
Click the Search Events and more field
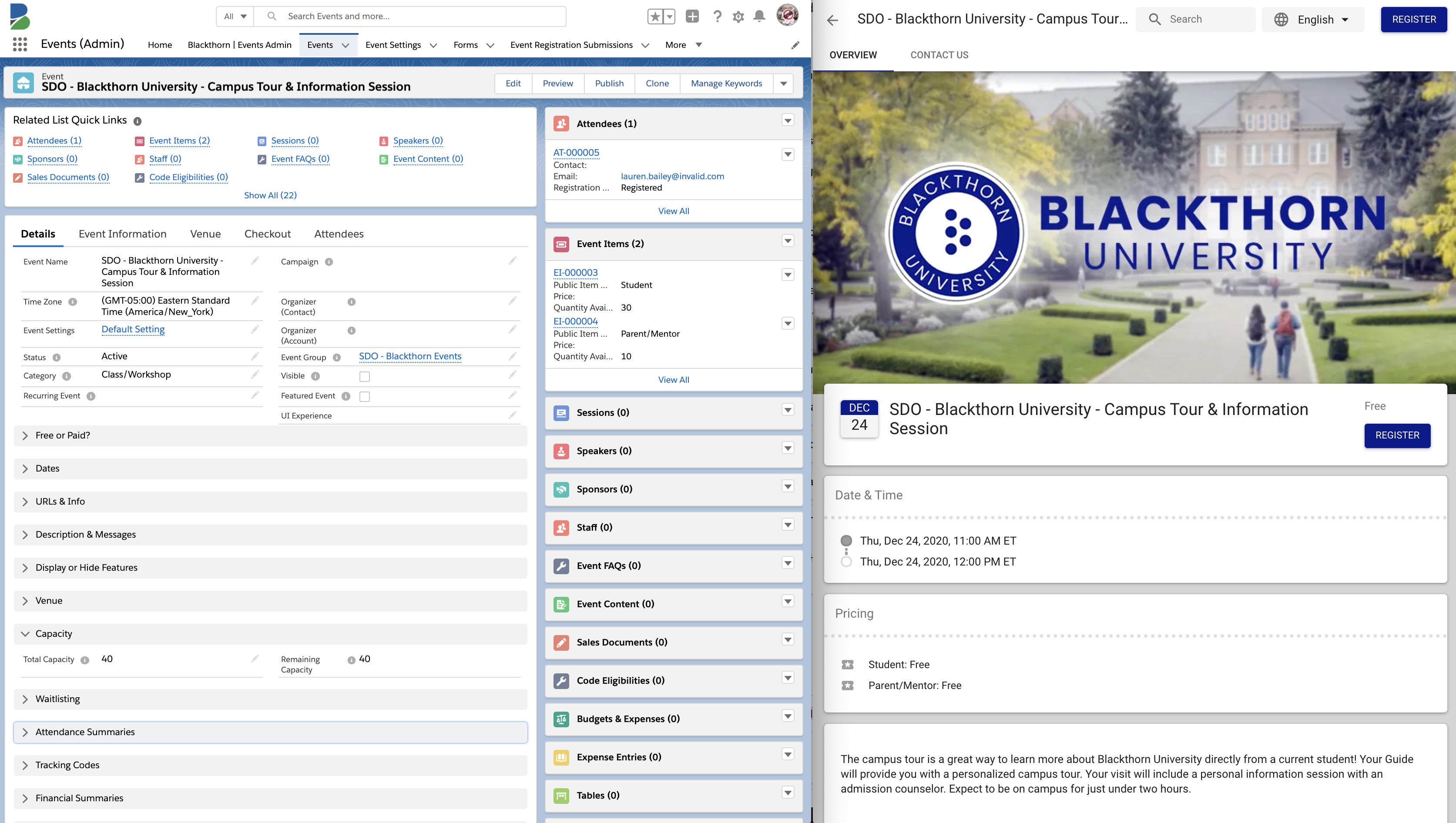pos(410,17)
